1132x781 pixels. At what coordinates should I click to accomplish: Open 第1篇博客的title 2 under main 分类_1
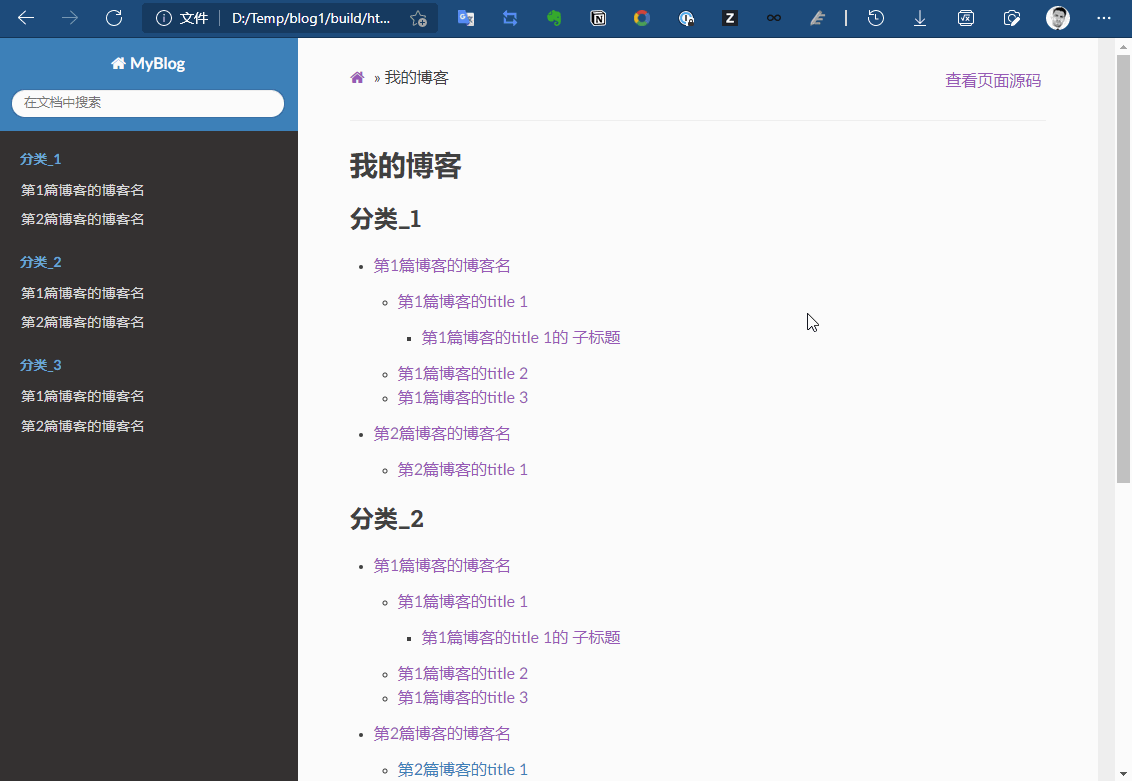point(463,374)
